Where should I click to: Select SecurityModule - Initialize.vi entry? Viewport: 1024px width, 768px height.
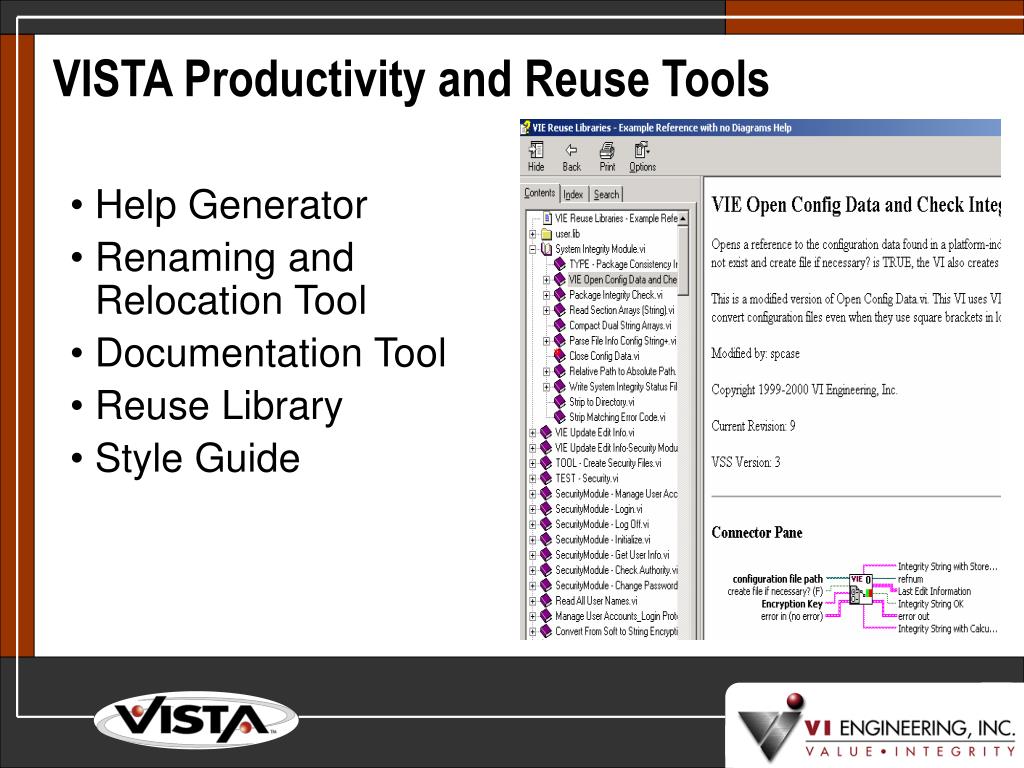click(x=602, y=539)
